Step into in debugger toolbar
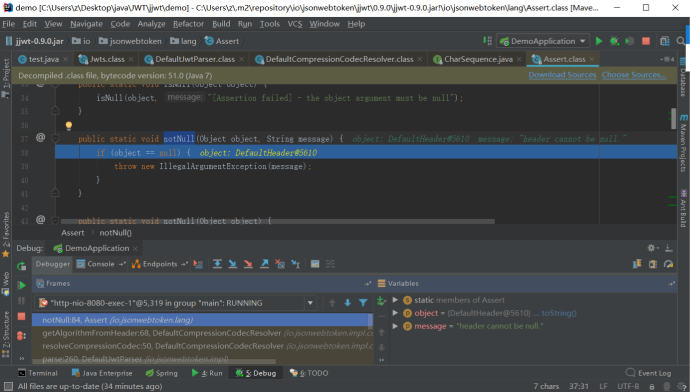The height and width of the screenshot is (392, 690). coord(233,264)
